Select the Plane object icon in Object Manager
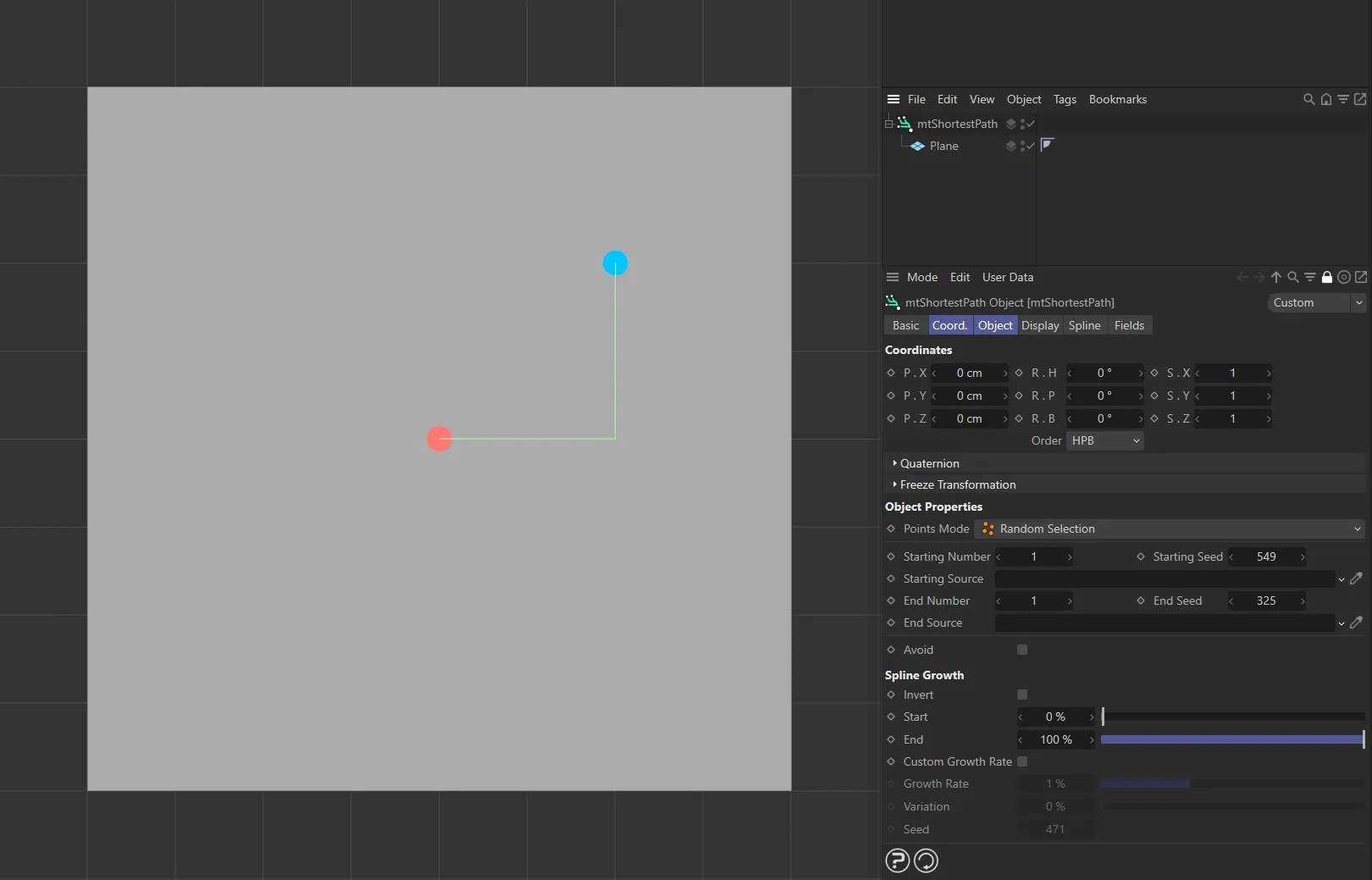 pyautogui.click(x=918, y=146)
